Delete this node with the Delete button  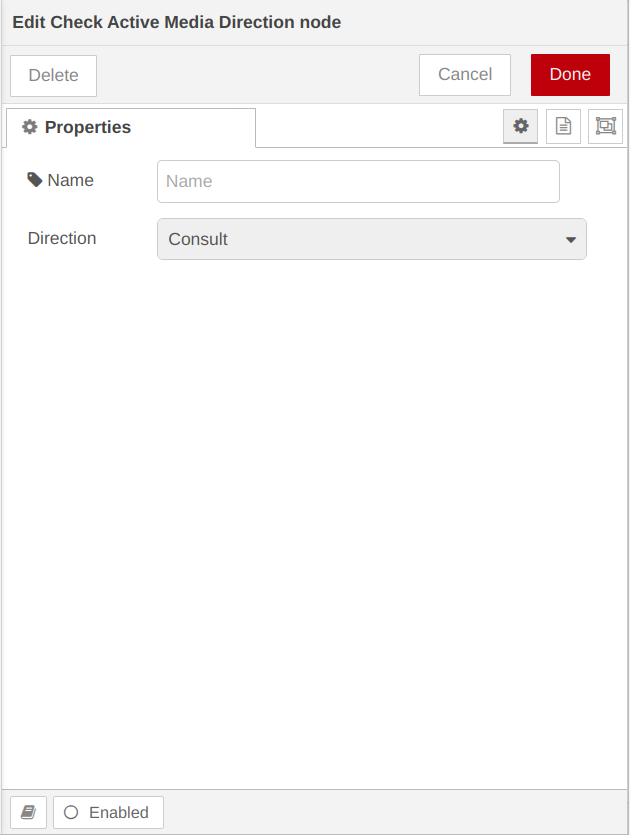(x=53, y=76)
